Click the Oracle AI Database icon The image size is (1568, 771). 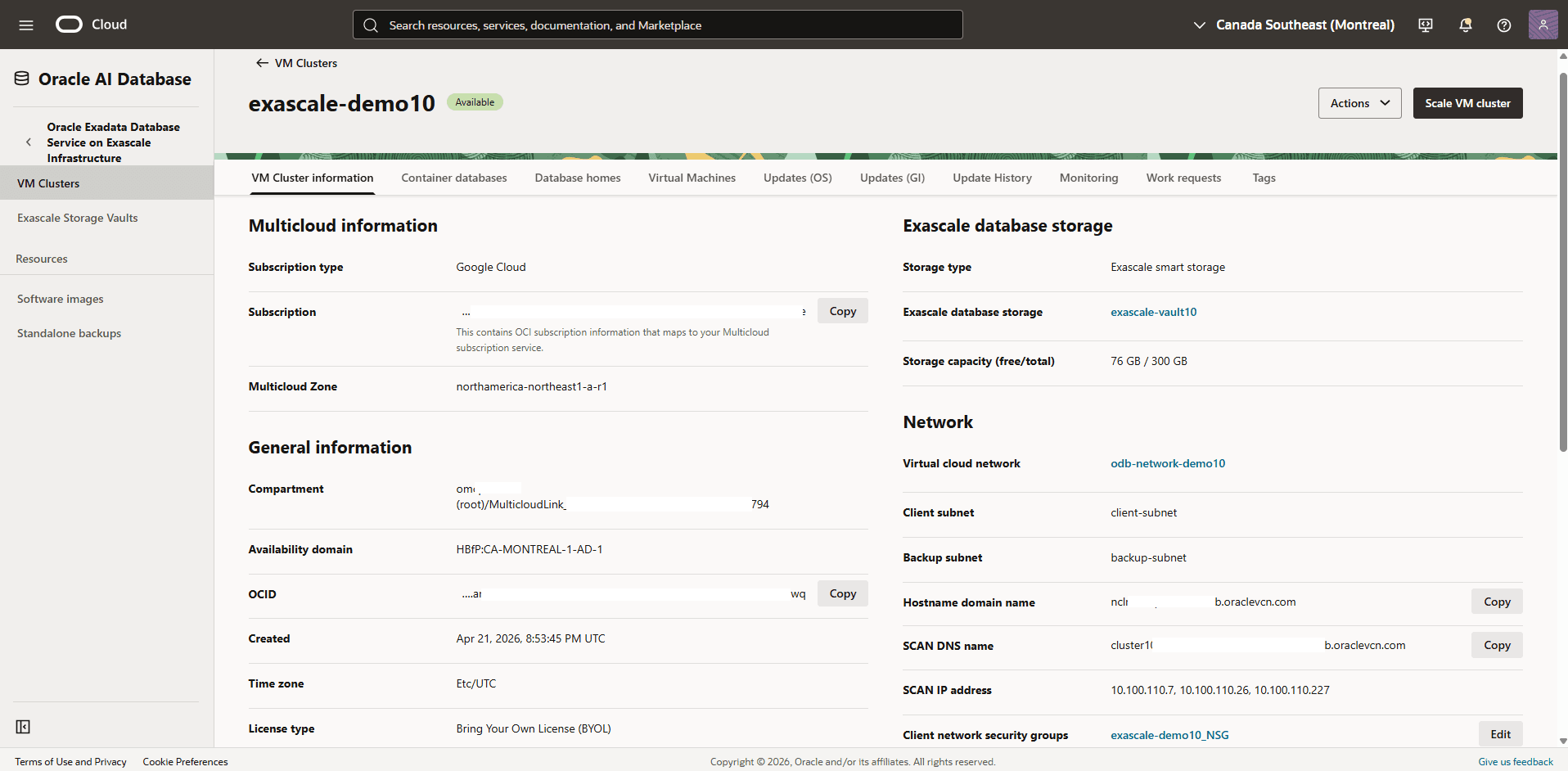point(22,79)
